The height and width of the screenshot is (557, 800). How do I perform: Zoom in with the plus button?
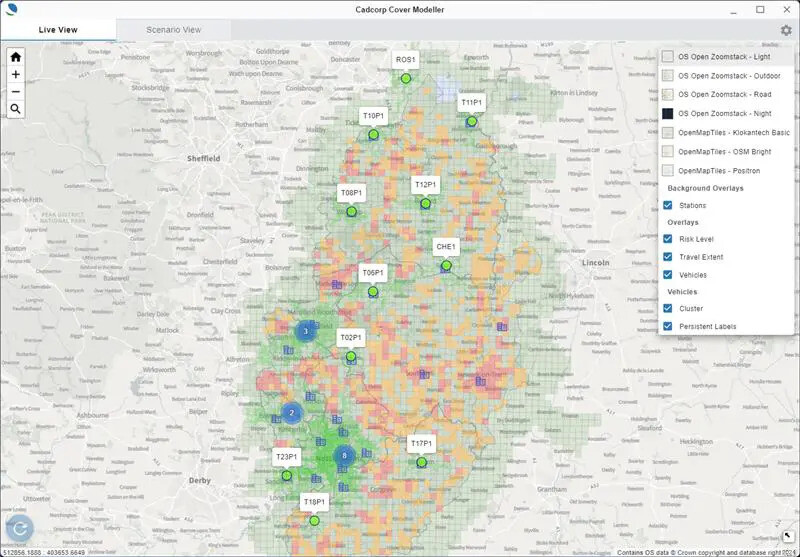click(16, 74)
